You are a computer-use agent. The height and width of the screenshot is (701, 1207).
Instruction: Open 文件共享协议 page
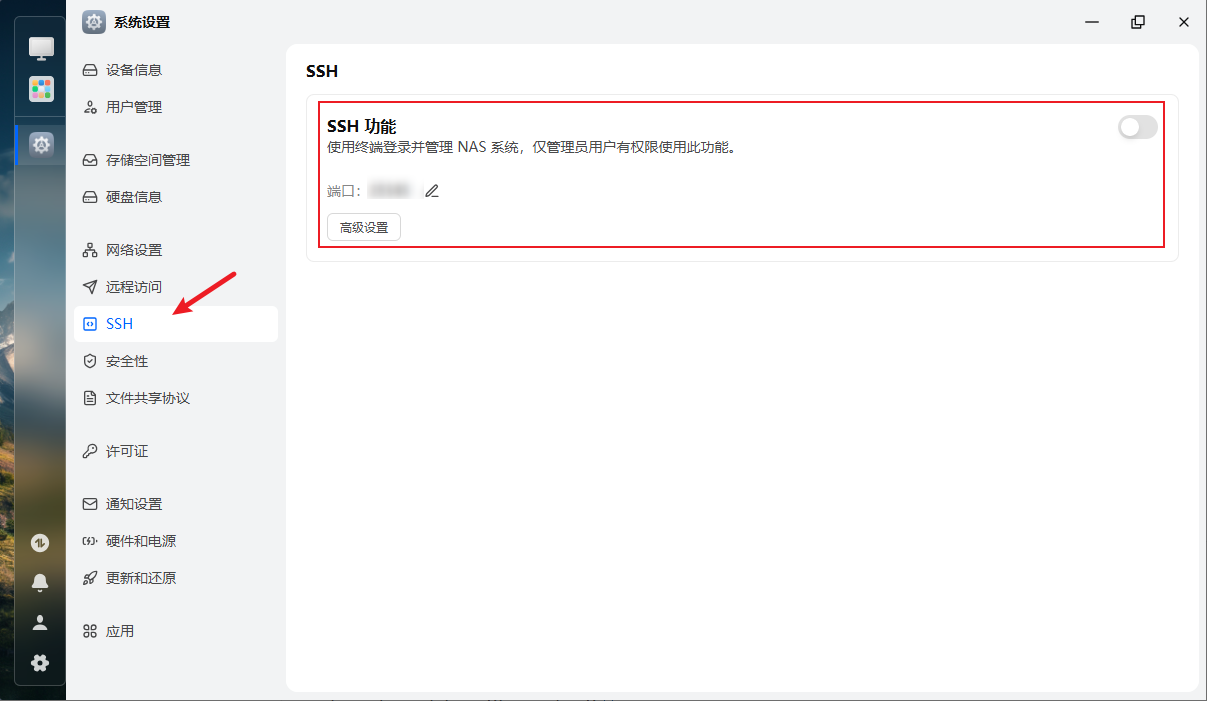(x=148, y=398)
